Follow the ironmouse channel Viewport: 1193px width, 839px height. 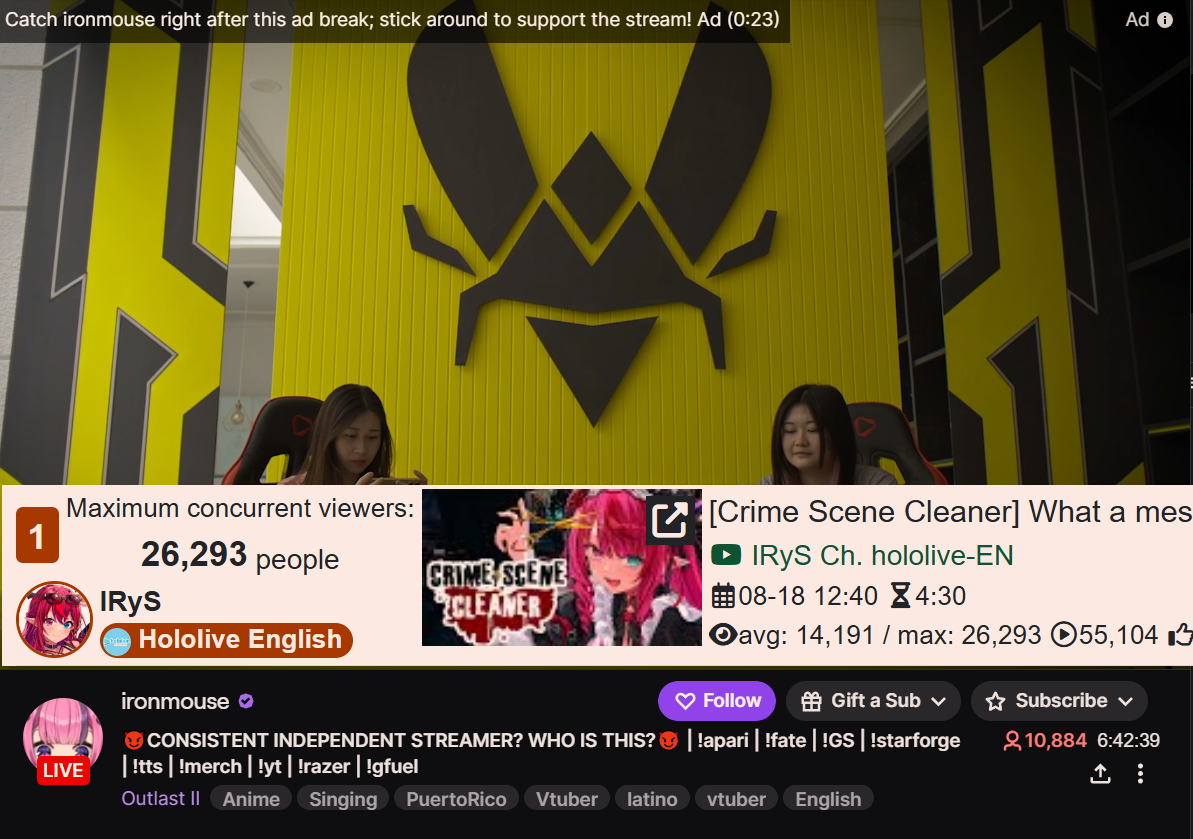717,701
